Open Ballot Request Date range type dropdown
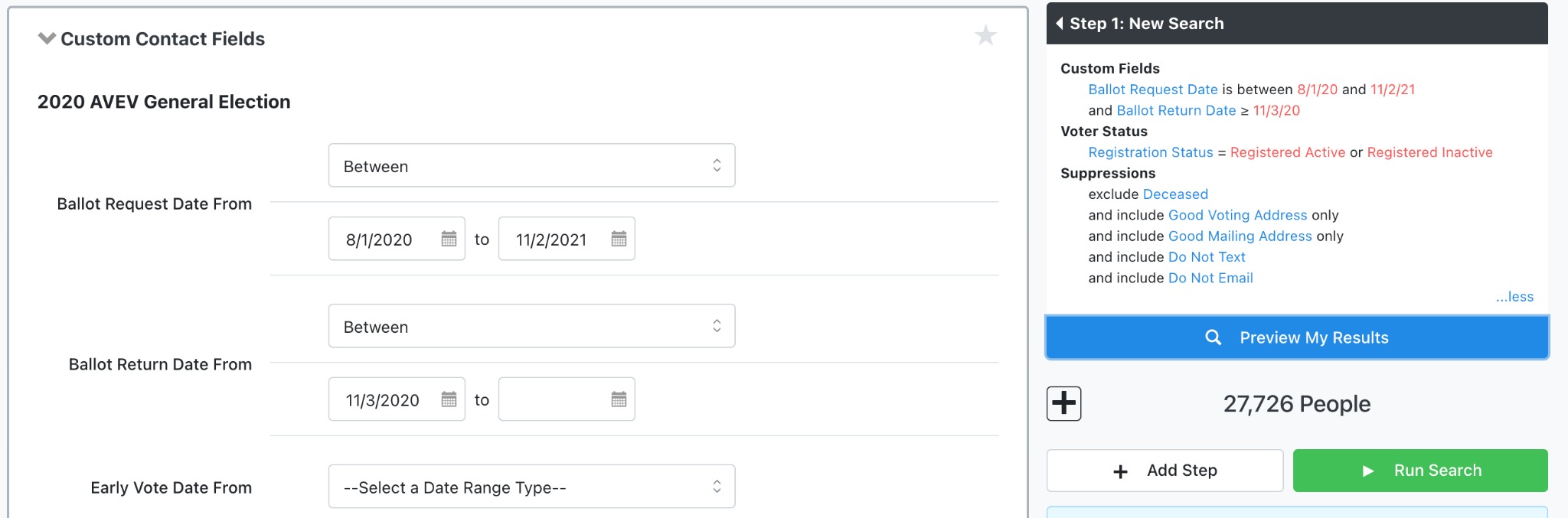The height and width of the screenshot is (518, 1568). point(531,165)
